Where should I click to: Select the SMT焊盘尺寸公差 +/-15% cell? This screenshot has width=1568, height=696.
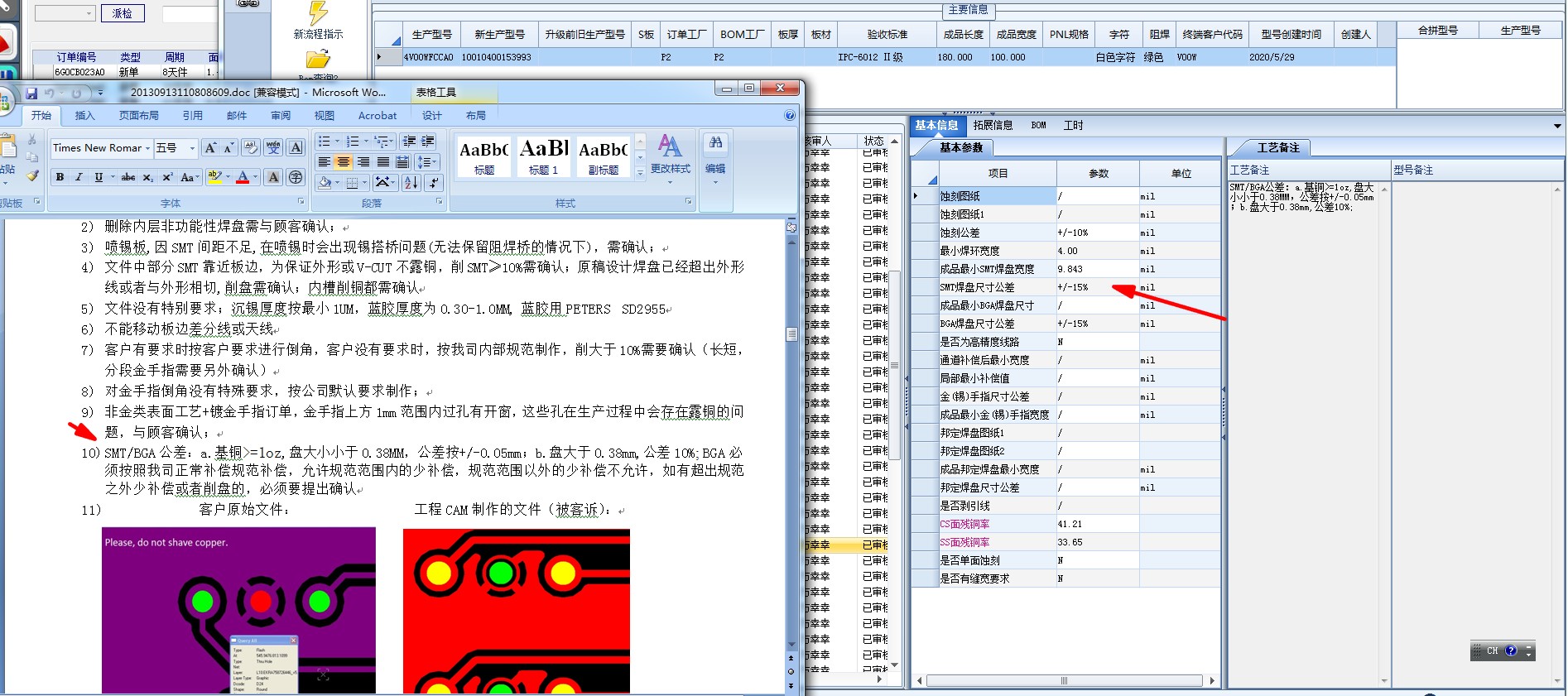(1097, 287)
